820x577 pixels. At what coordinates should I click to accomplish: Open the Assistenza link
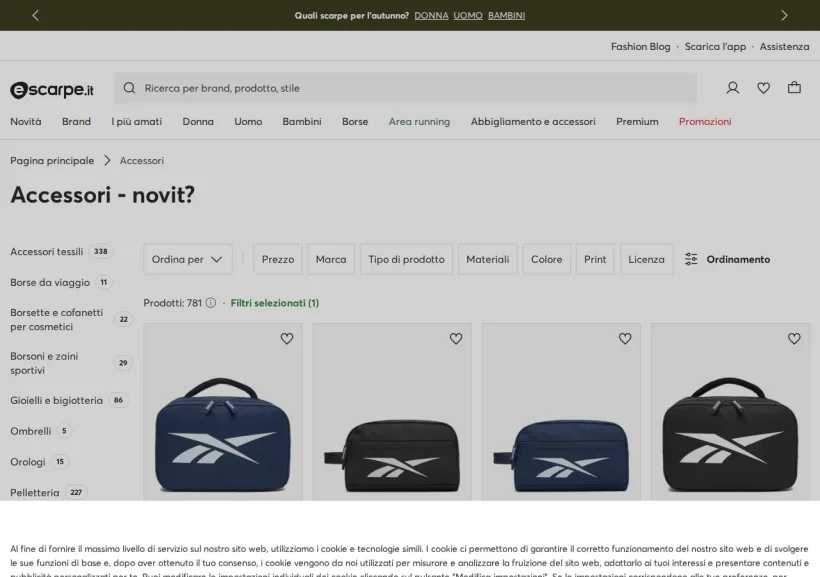(x=784, y=47)
